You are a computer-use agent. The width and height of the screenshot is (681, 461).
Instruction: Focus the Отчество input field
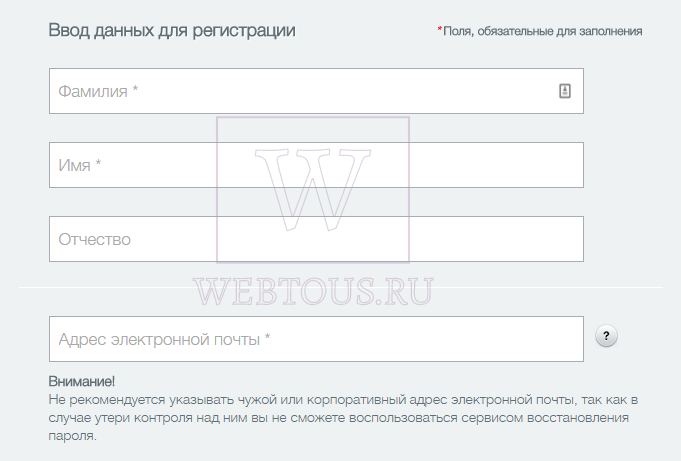pyautogui.click(x=316, y=239)
